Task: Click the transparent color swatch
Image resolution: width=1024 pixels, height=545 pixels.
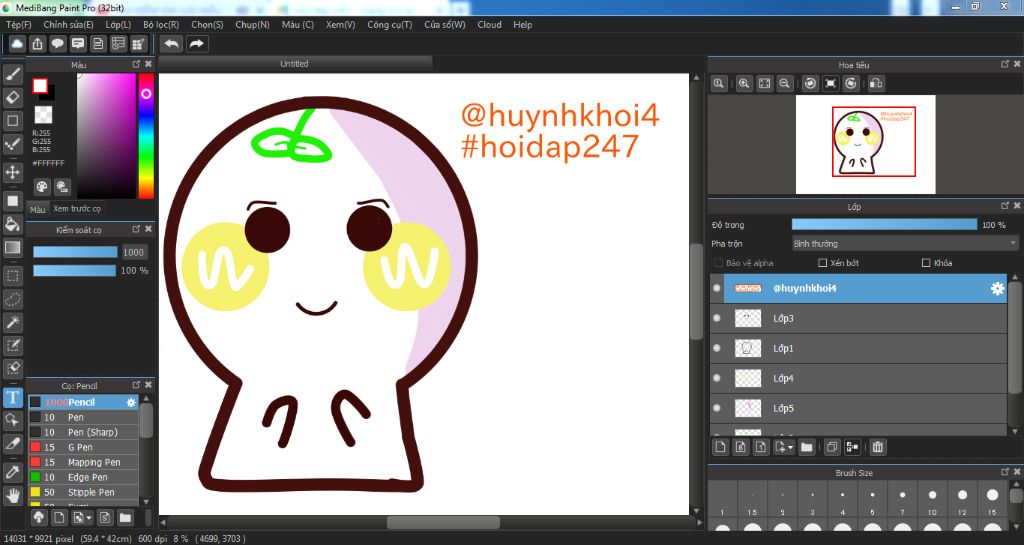Action: click(x=43, y=116)
